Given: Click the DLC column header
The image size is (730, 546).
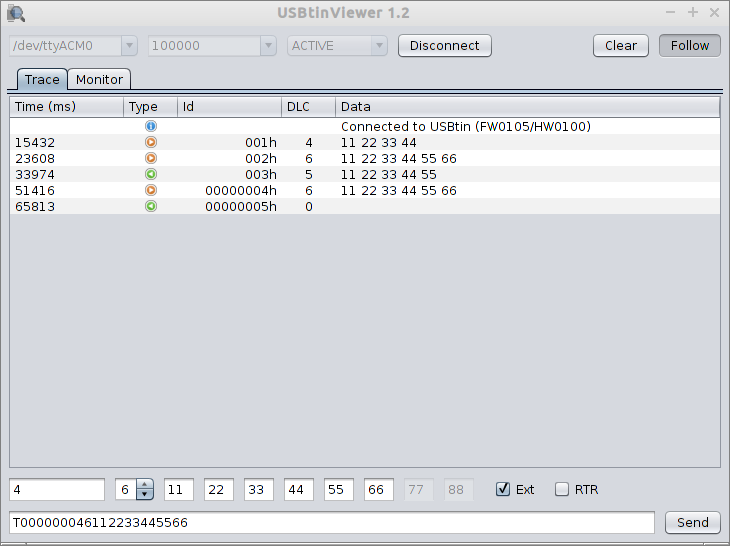Looking at the screenshot, I should pyautogui.click(x=308, y=107).
